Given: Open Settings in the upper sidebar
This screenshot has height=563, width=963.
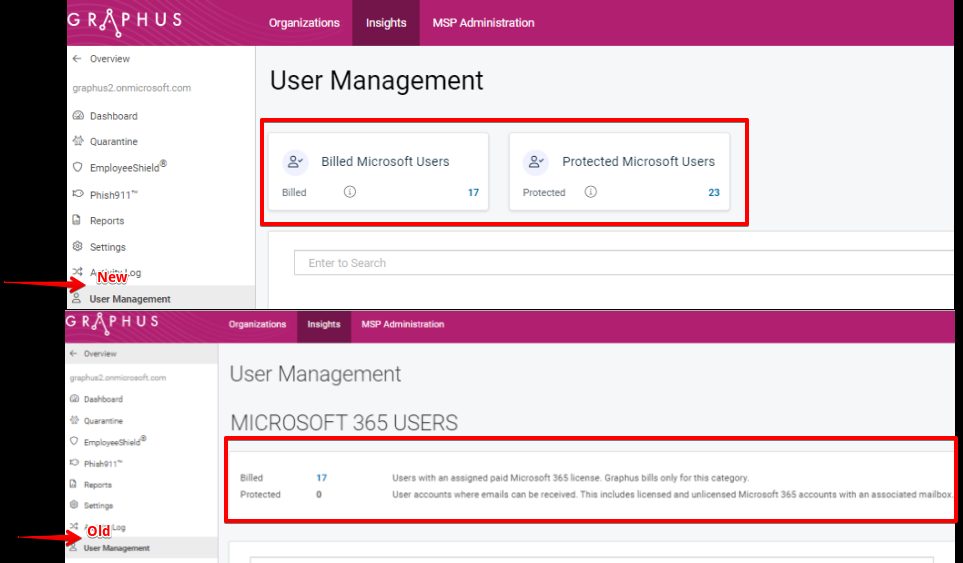Looking at the screenshot, I should [x=107, y=247].
